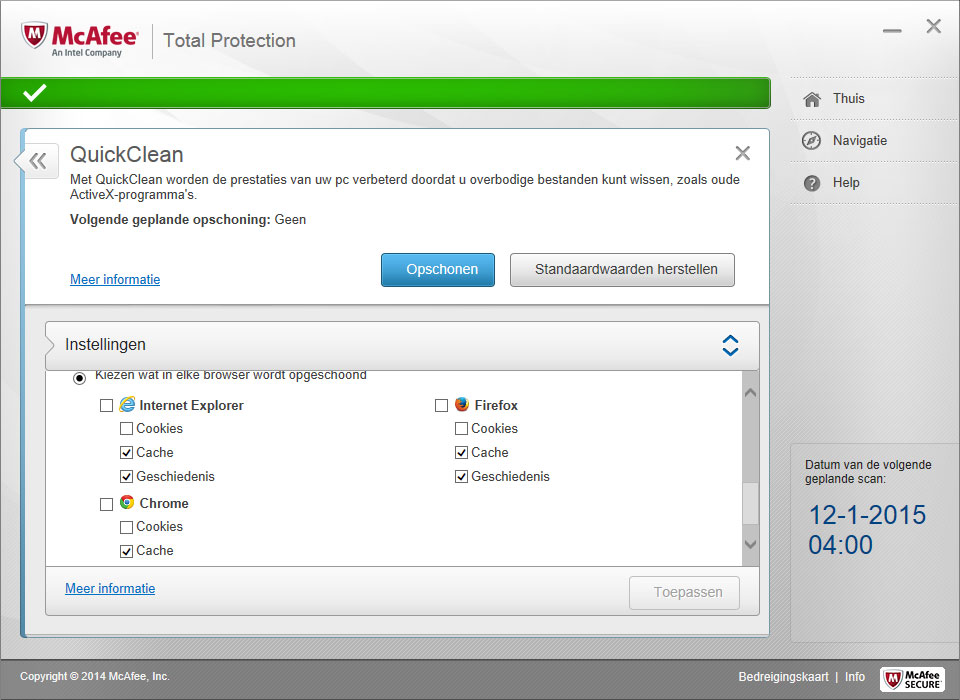This screenshot has width=960, height=700.
Task: Click the McAfee SECURE badge
Action: pos(912,679)
